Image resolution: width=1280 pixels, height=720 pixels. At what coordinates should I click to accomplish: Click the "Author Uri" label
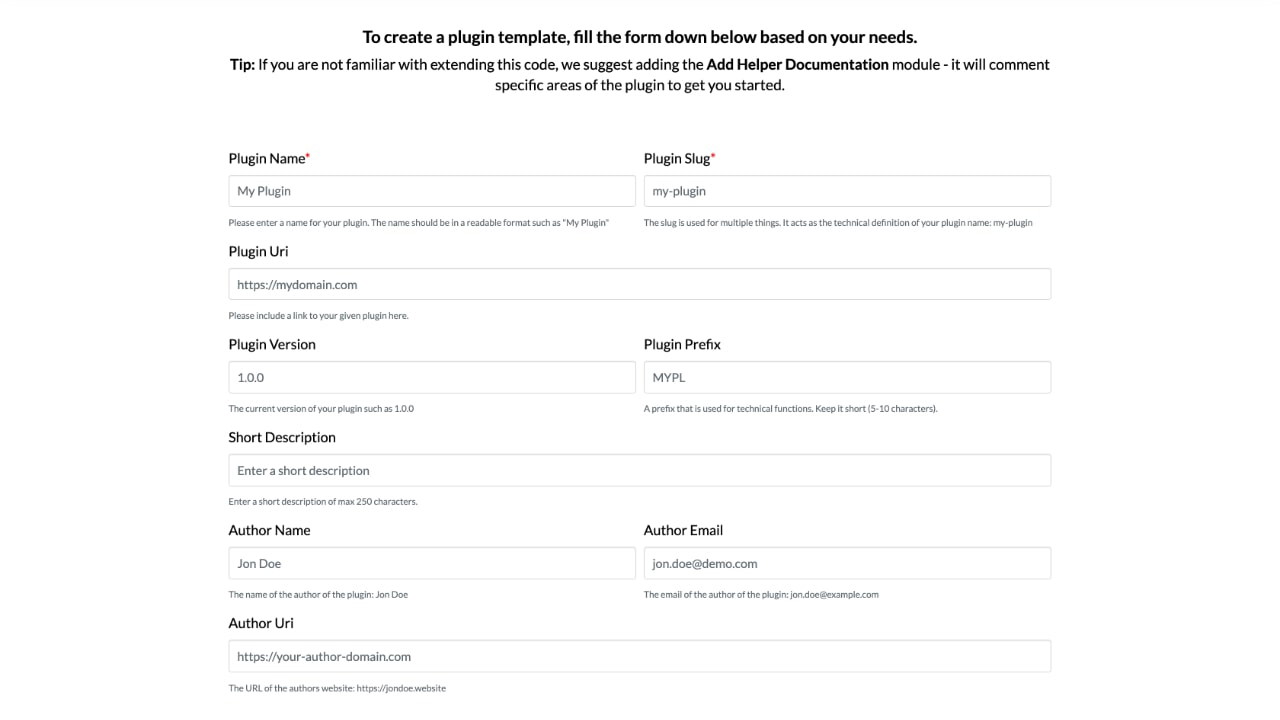point(261,623)
